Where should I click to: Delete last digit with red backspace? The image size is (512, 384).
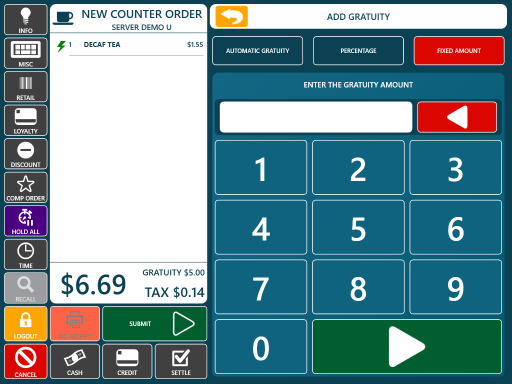click(457, 117)
